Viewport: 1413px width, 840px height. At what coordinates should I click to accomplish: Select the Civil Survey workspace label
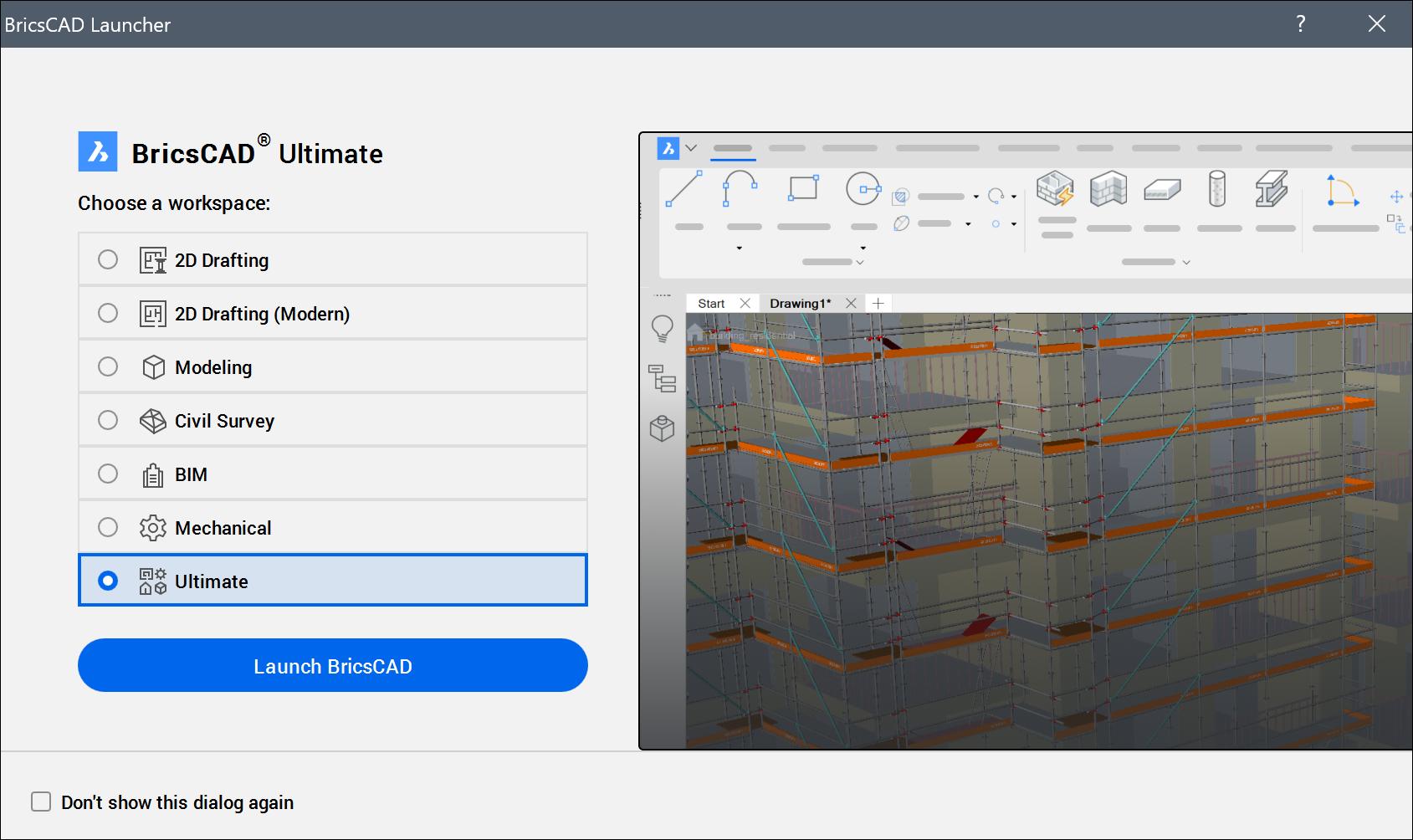tap(224, 421)
